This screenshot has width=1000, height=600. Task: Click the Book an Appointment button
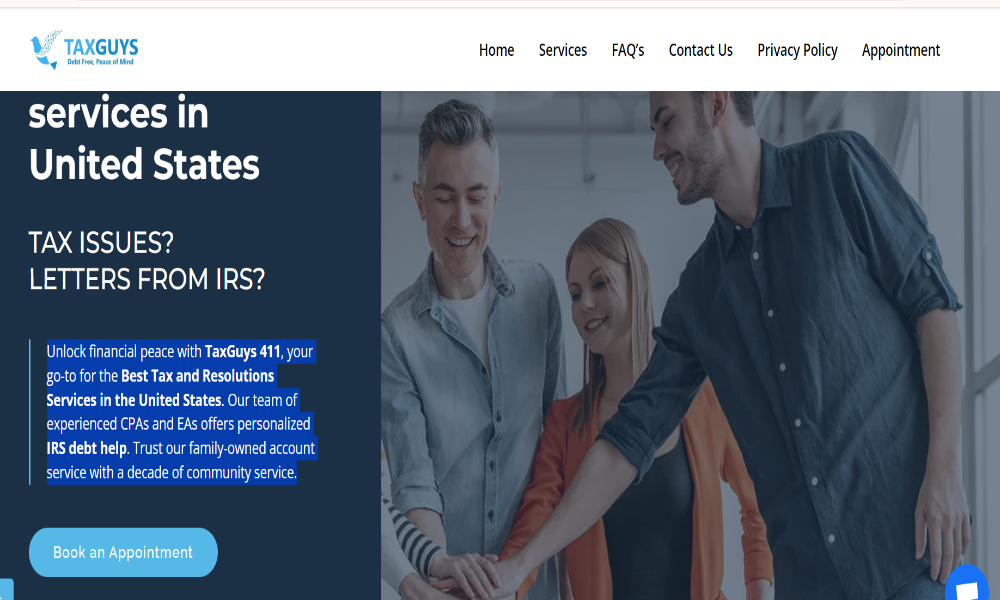click(123, 552)
